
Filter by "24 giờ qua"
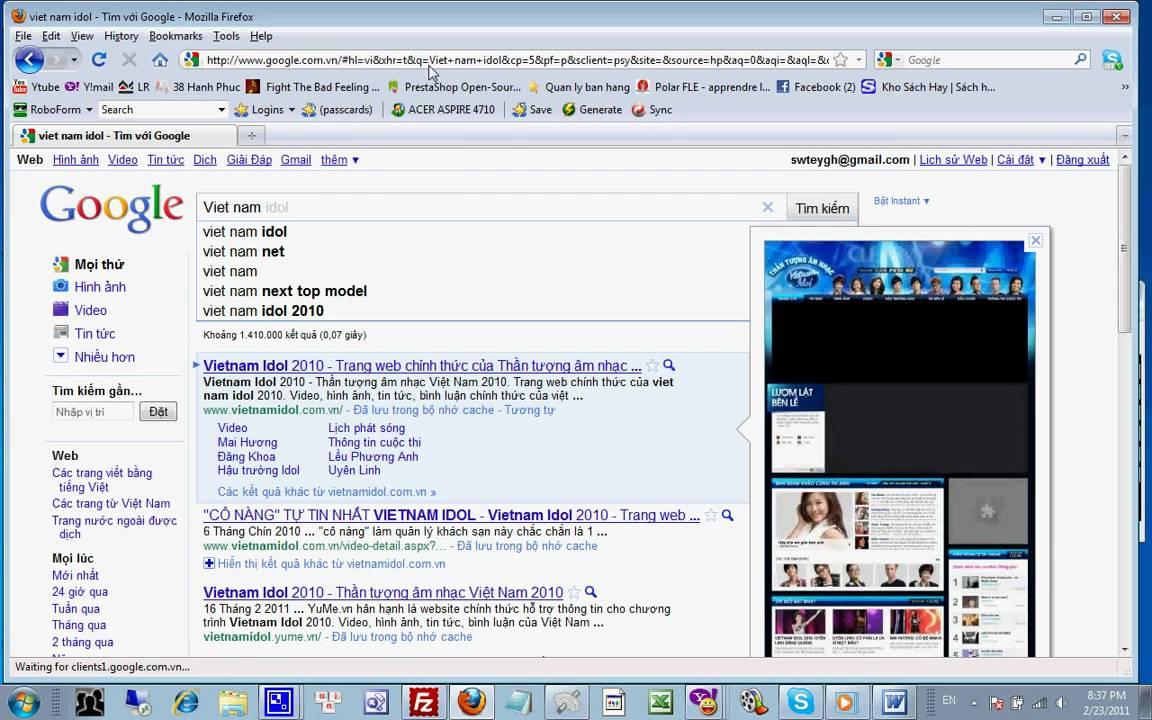click(x=79, y=591)
